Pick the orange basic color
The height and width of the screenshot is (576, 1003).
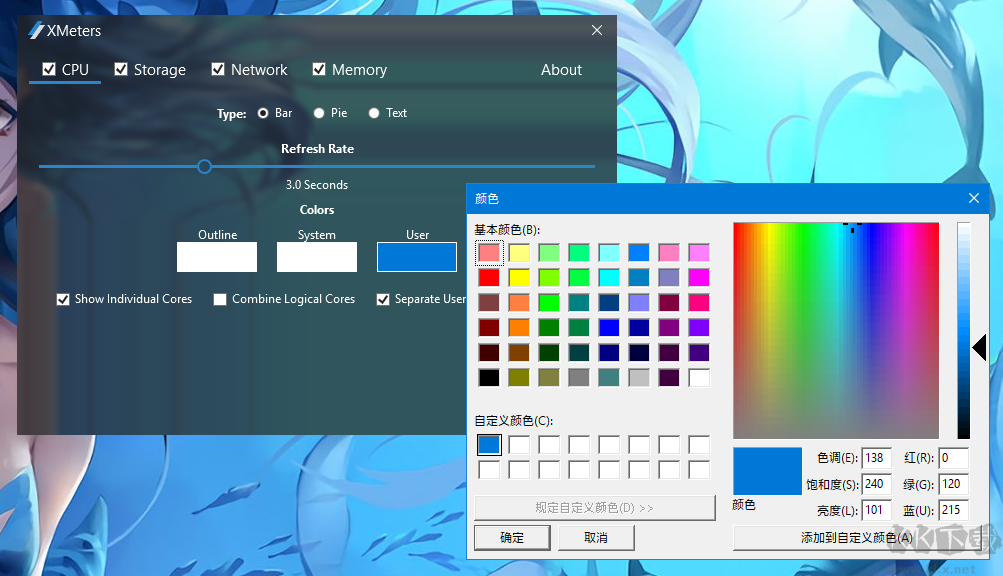(519, 328)
